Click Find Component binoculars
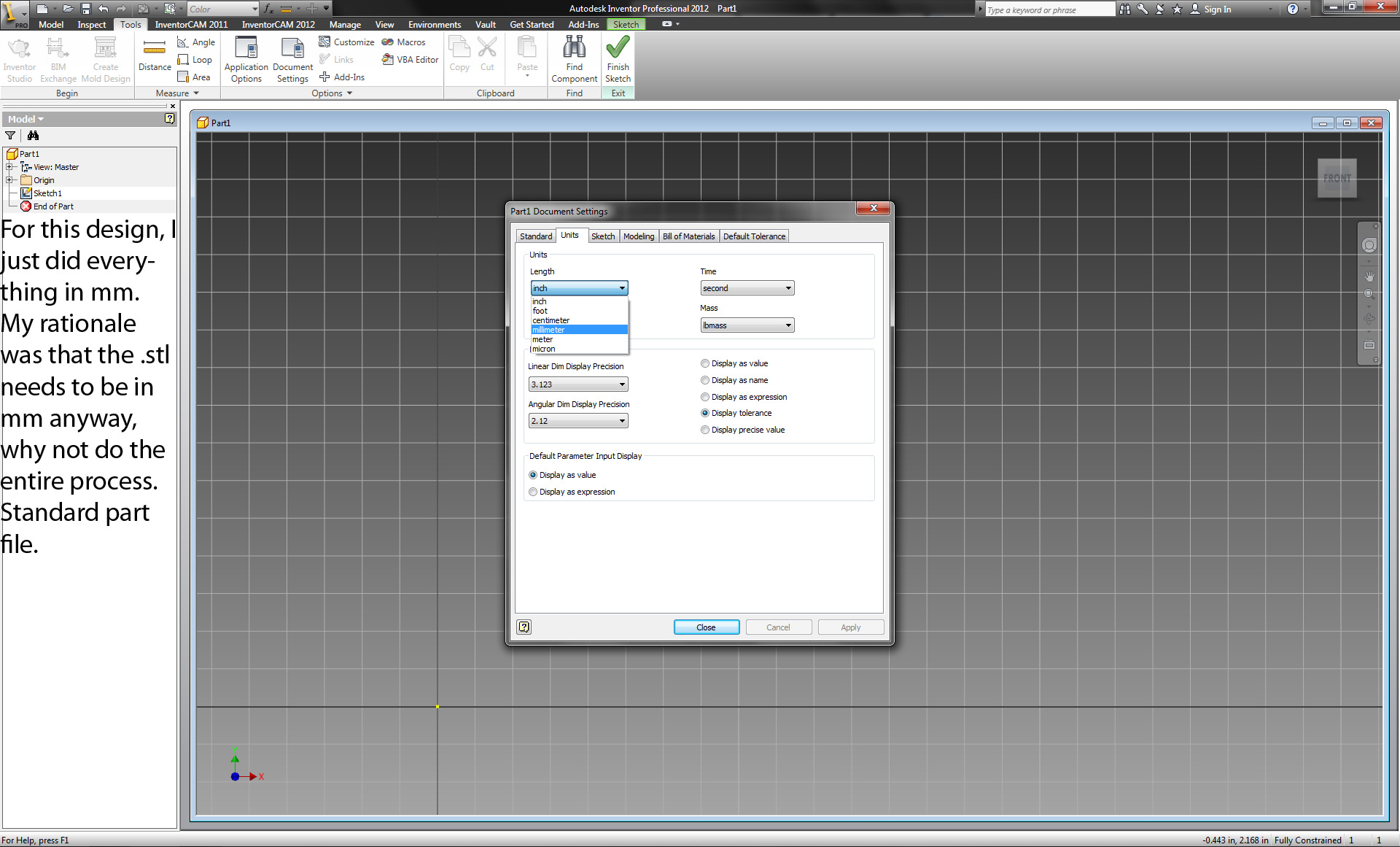This screenshot has height=847, width=1400. 574,60
